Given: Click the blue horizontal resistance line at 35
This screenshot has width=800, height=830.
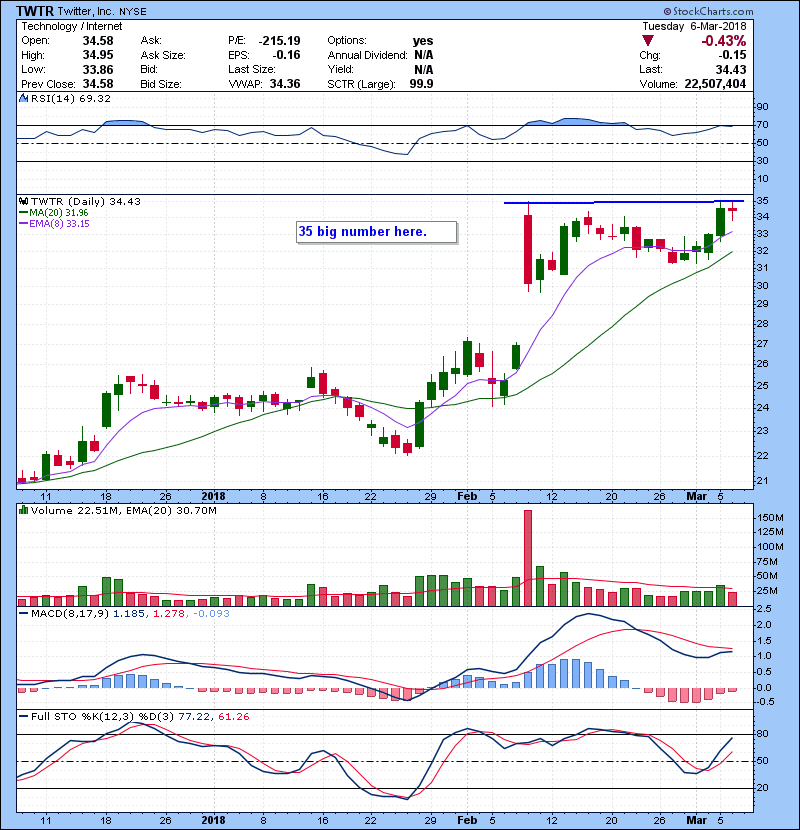Looking at the screenshot, I should [x=624, y=202].
